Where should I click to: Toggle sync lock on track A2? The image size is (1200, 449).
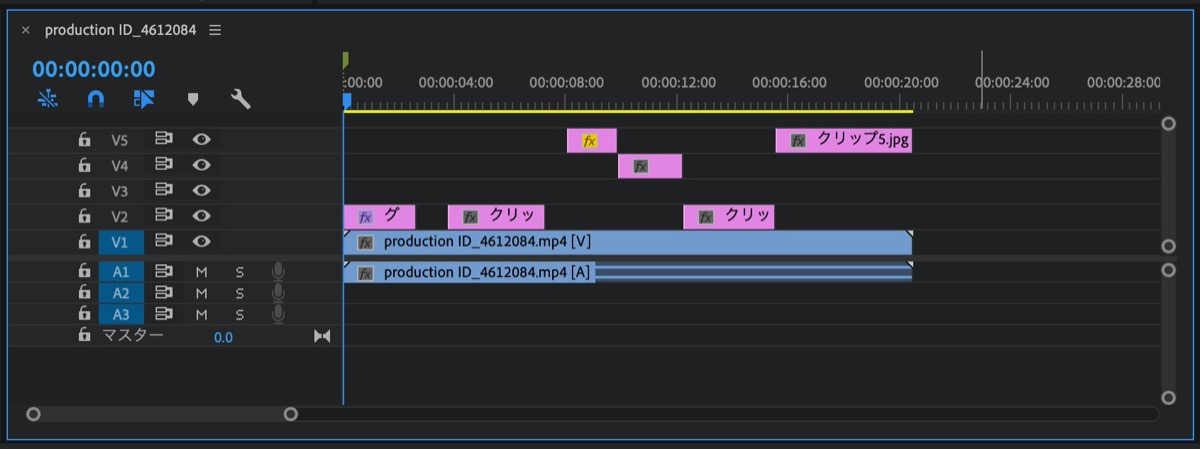click(x=165, y=292)
